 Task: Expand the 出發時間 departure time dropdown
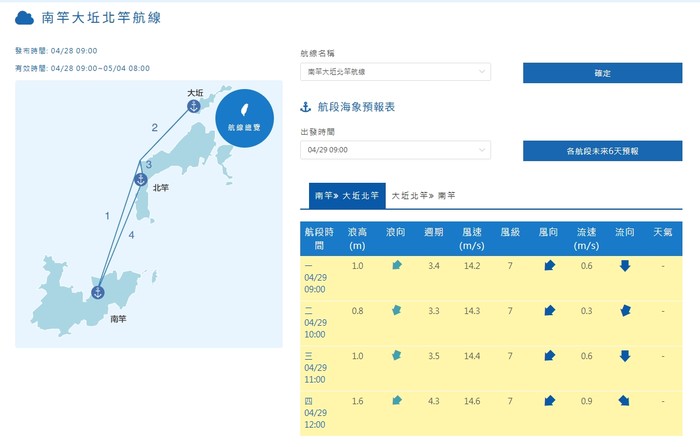coord(395,150)
